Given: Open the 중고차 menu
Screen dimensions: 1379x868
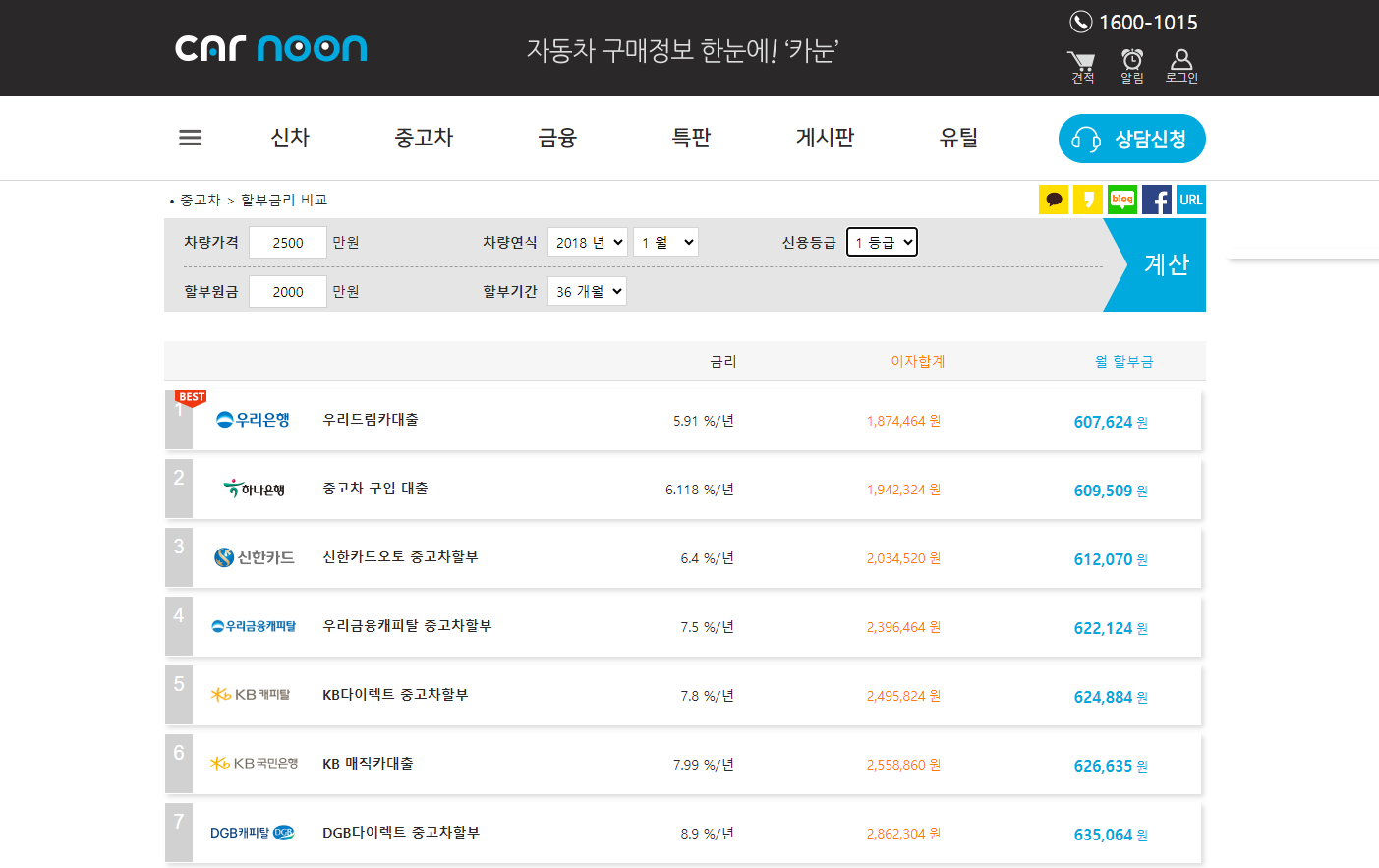Looking at the screenshot, I should coord(424,138).
